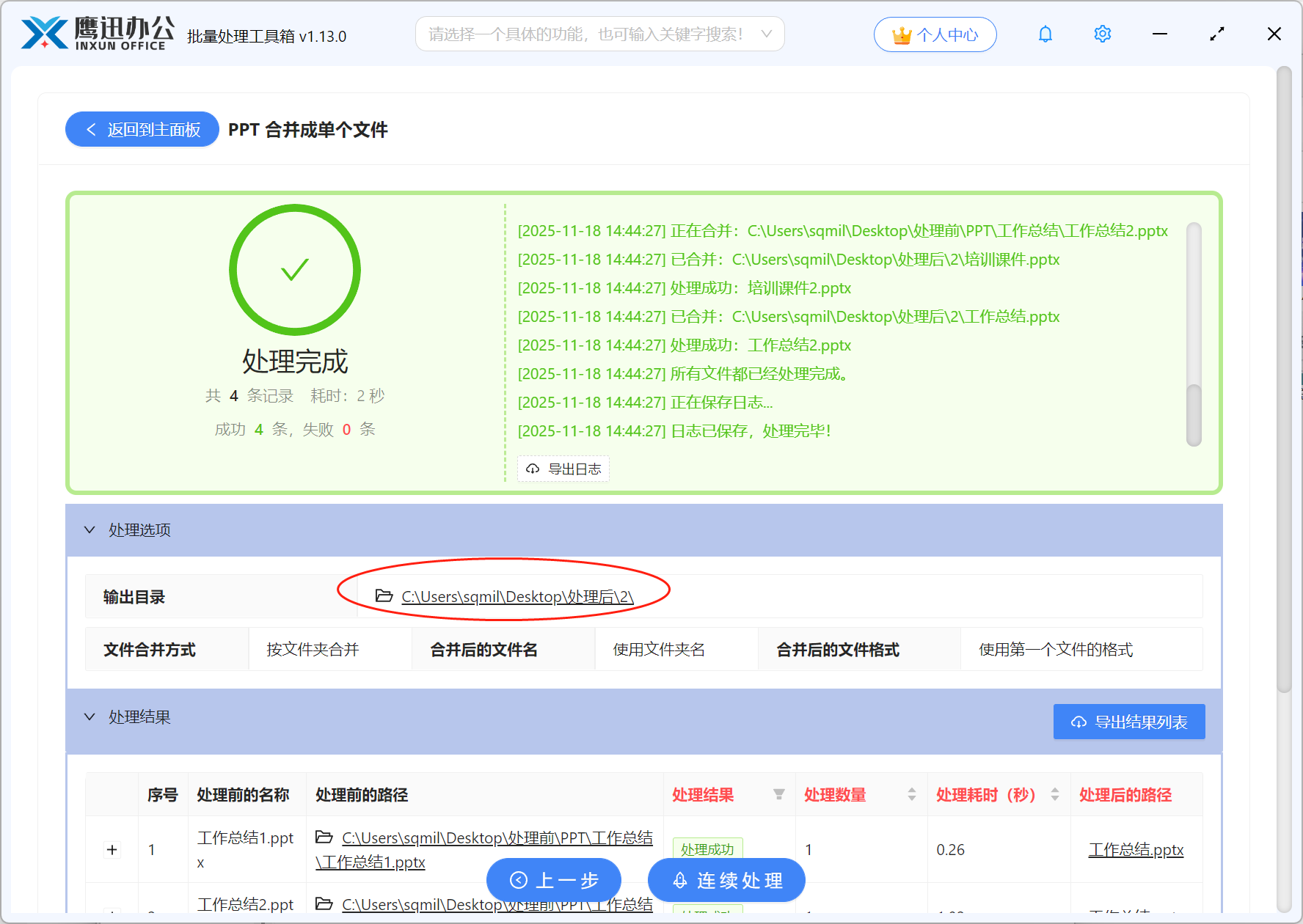Open the settings gear icon
1303x924 pixels.
pyautogui.click(x=1102, y=34)
